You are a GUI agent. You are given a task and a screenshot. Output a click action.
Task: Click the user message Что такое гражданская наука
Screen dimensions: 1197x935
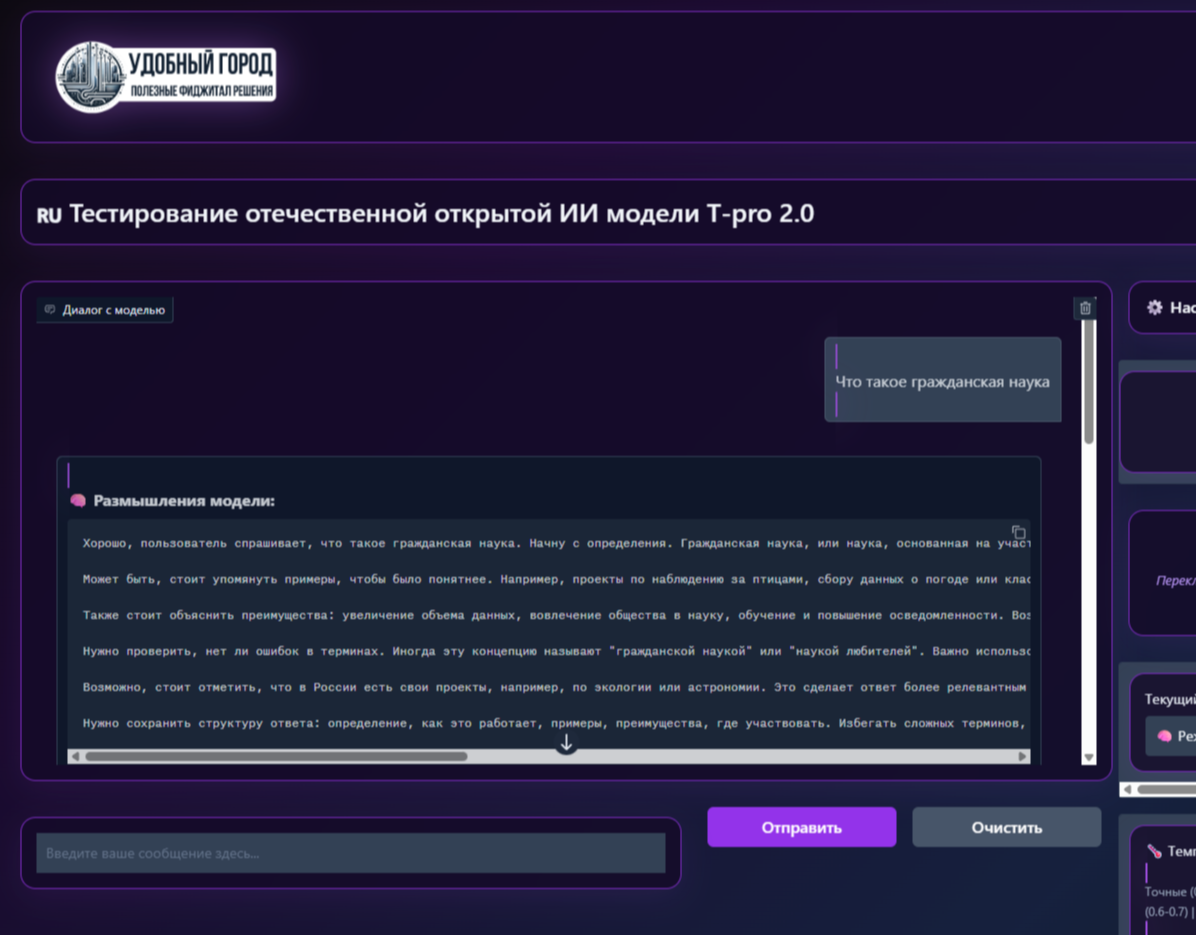coord(942,381)
